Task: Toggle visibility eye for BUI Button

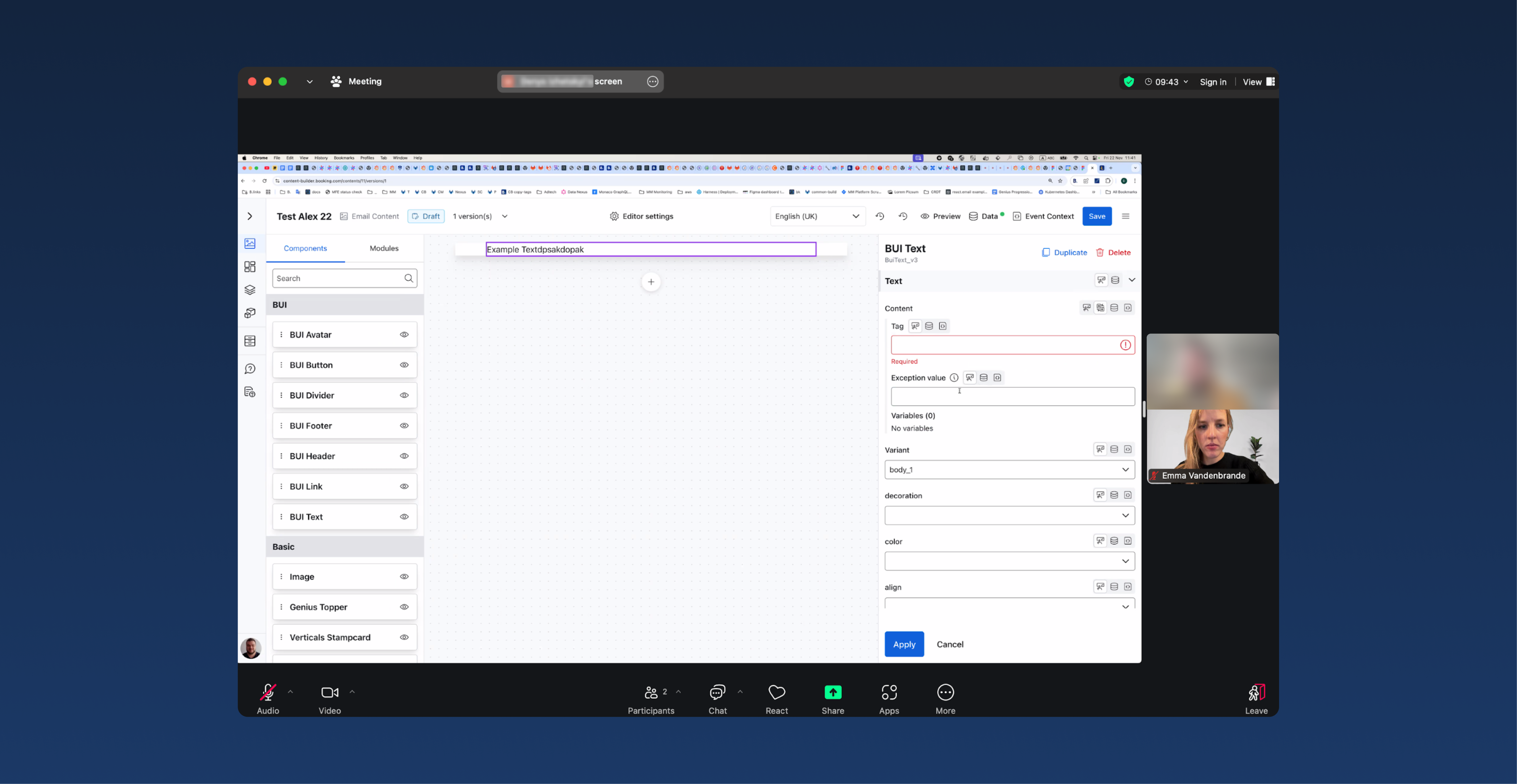Action: click(x=404, y=365)
